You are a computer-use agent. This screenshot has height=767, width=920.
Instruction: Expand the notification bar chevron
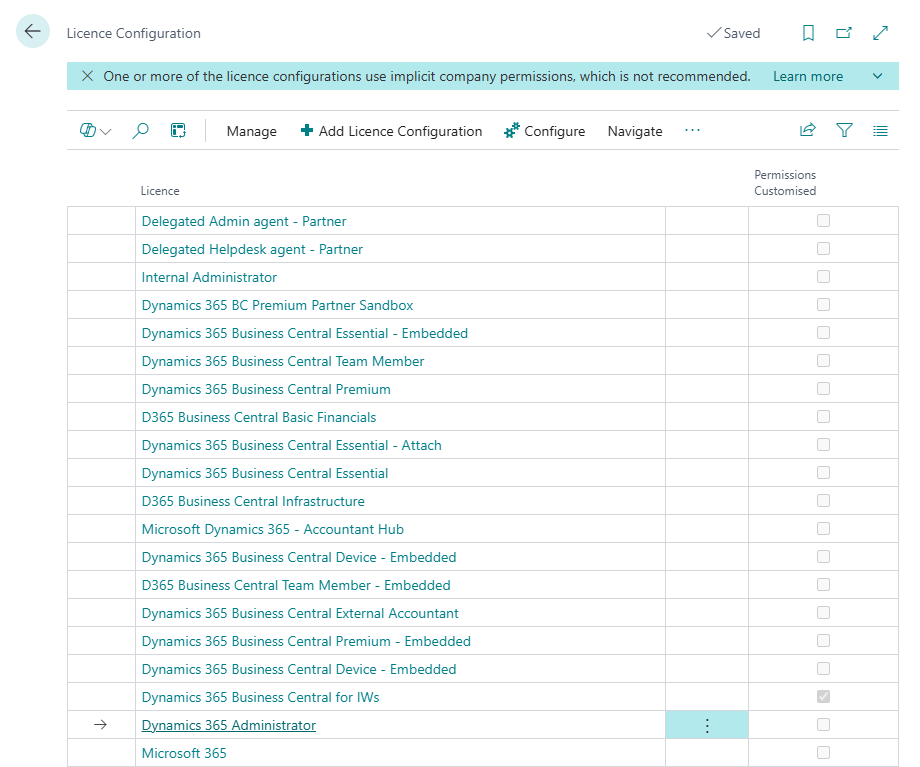point(878,76)
